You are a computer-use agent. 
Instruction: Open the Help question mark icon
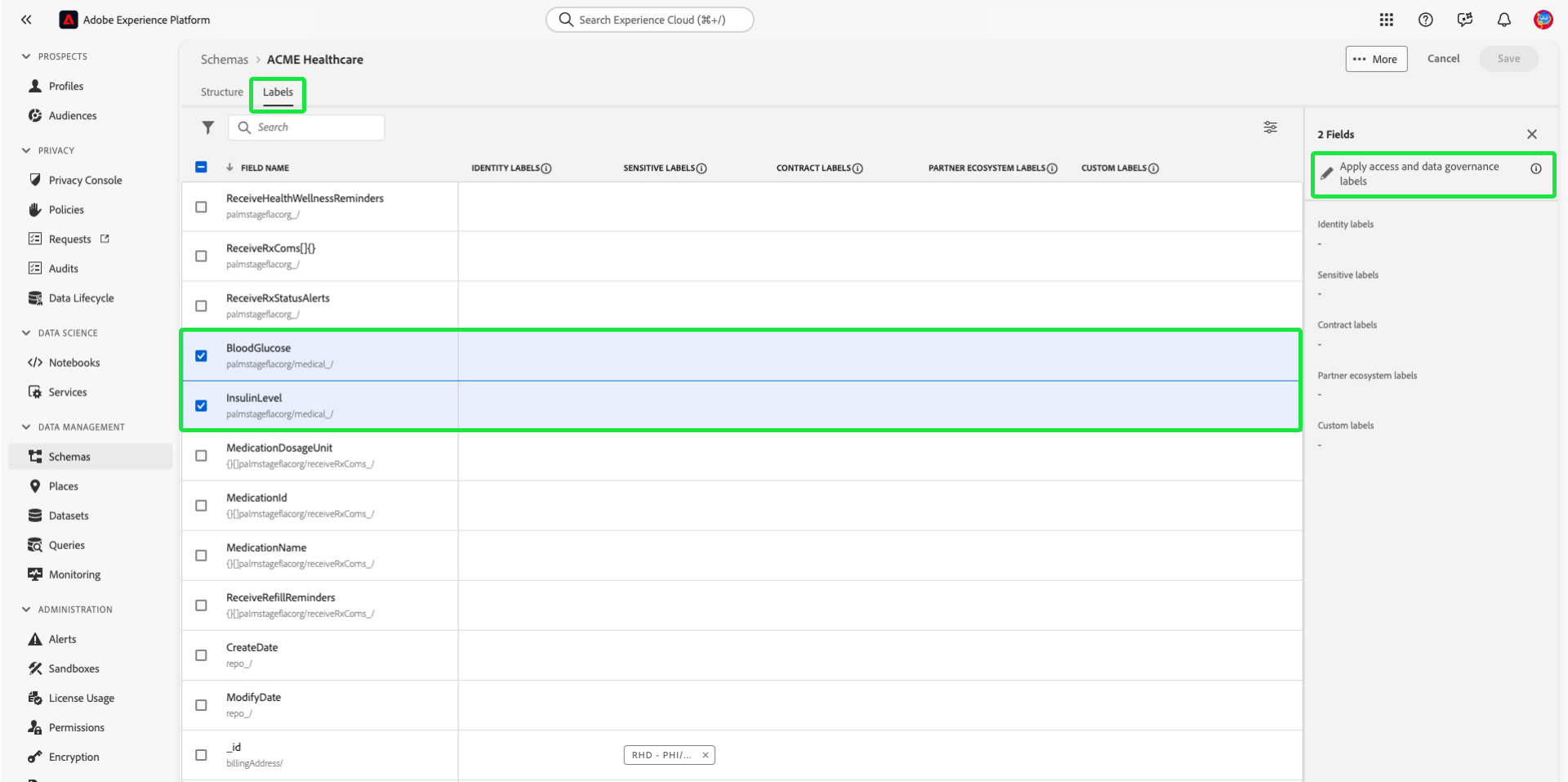click(x=1426, y=20)
